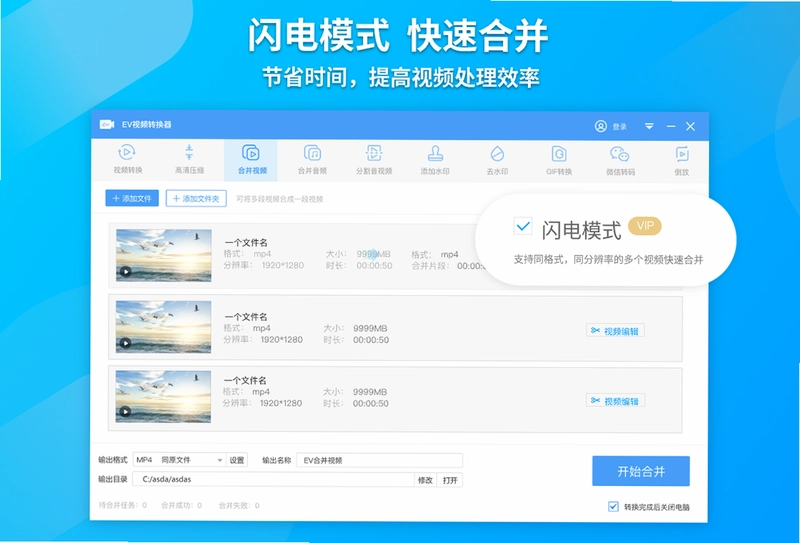Image resolution: width=800 pixels, height=543 pixels.
Task: Toggle 转换完成后关闭电脑 checkbox
Action: 613,506
